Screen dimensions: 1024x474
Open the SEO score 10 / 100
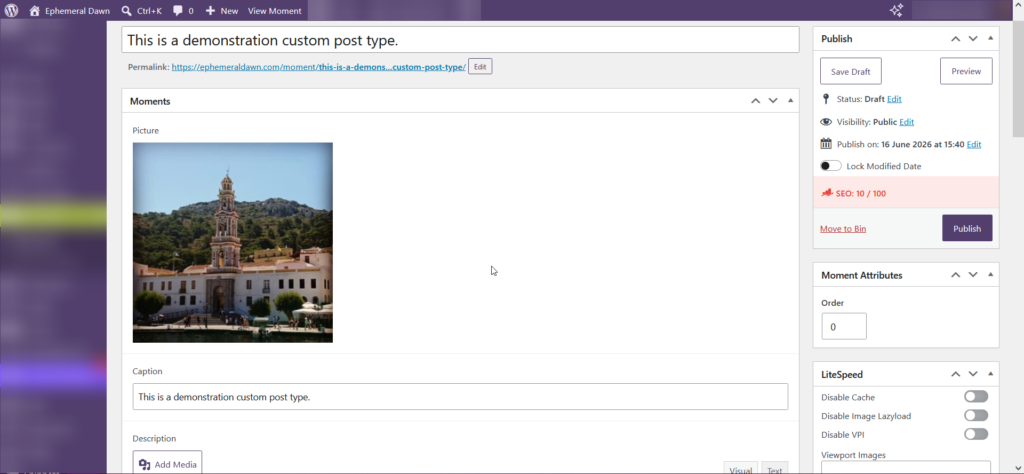point(861,193)
